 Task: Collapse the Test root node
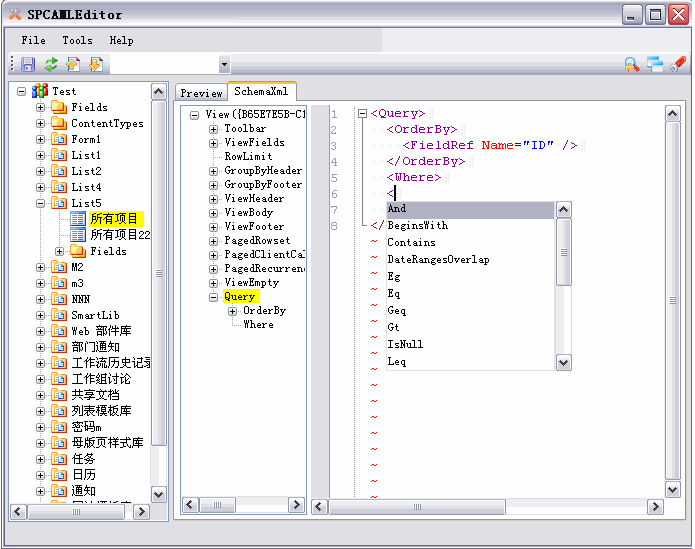click(21, 91)
